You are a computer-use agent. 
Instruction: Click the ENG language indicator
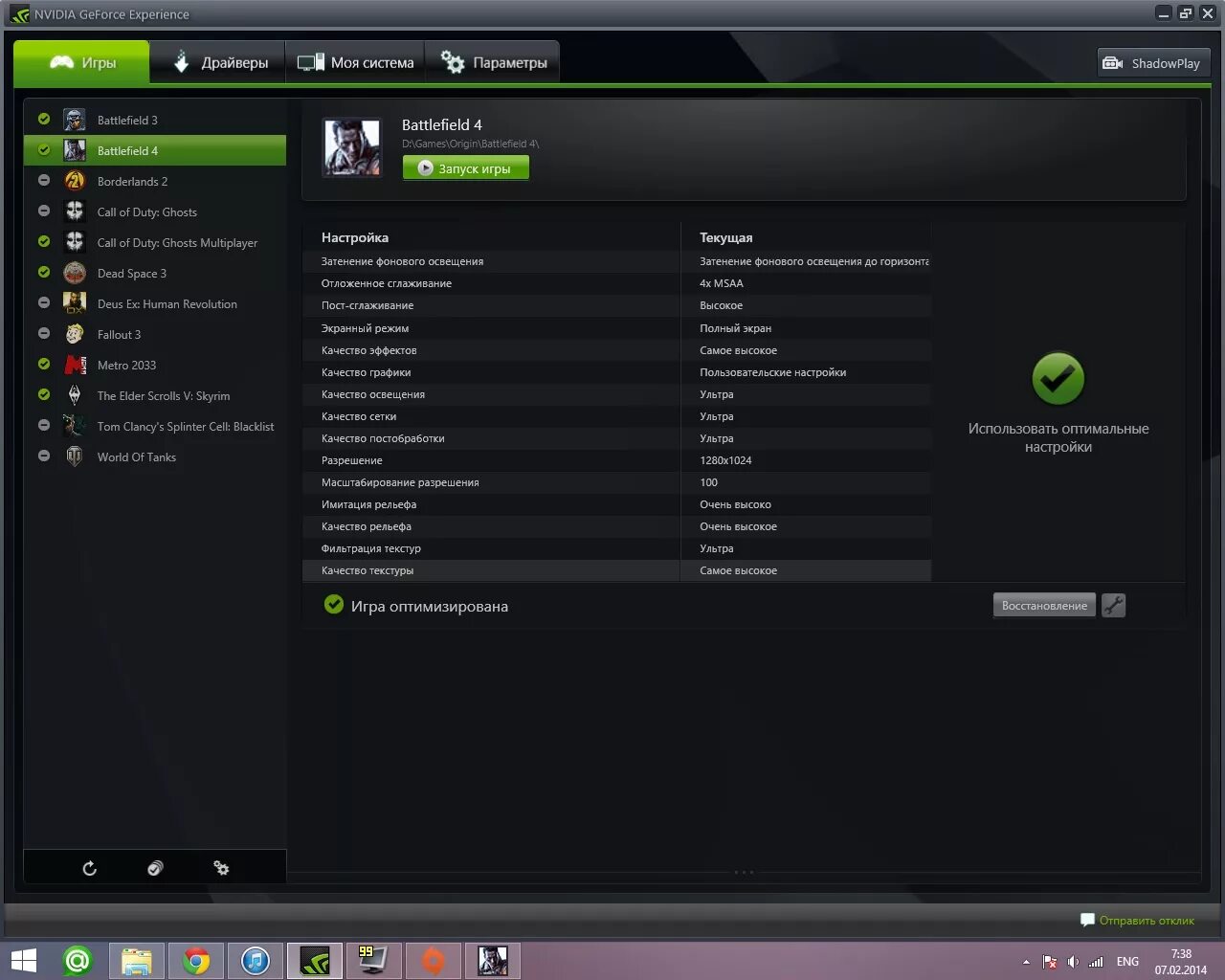pos(1127,962)
